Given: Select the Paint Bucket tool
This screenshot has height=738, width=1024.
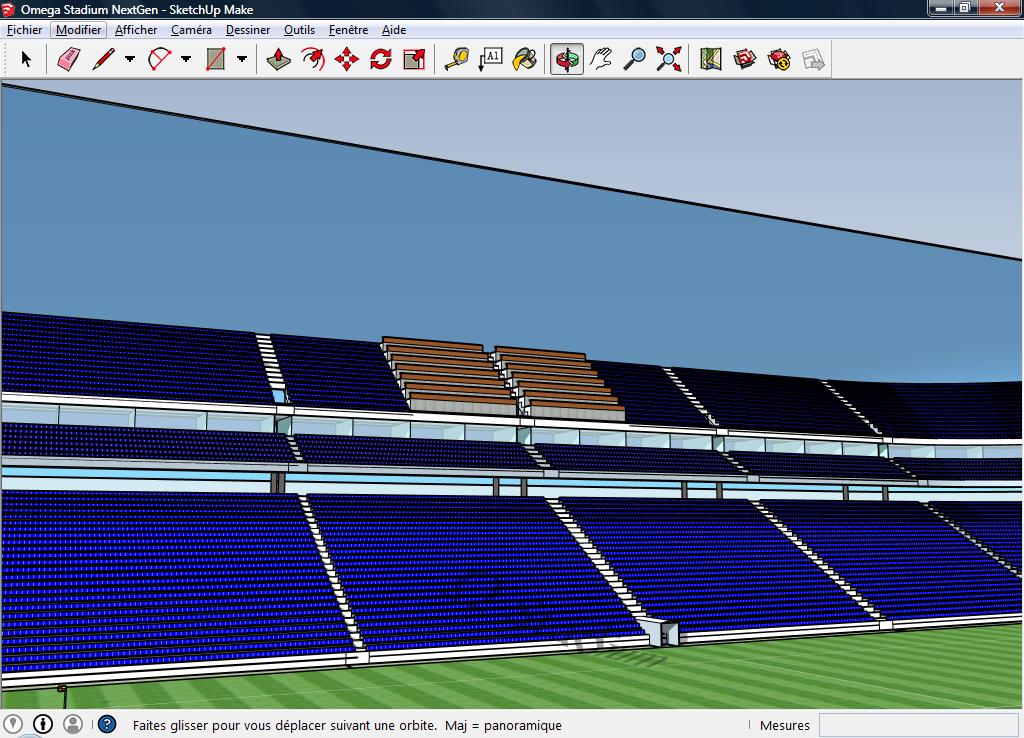Looking at the screenshot, I should click(x=524, y=60).
